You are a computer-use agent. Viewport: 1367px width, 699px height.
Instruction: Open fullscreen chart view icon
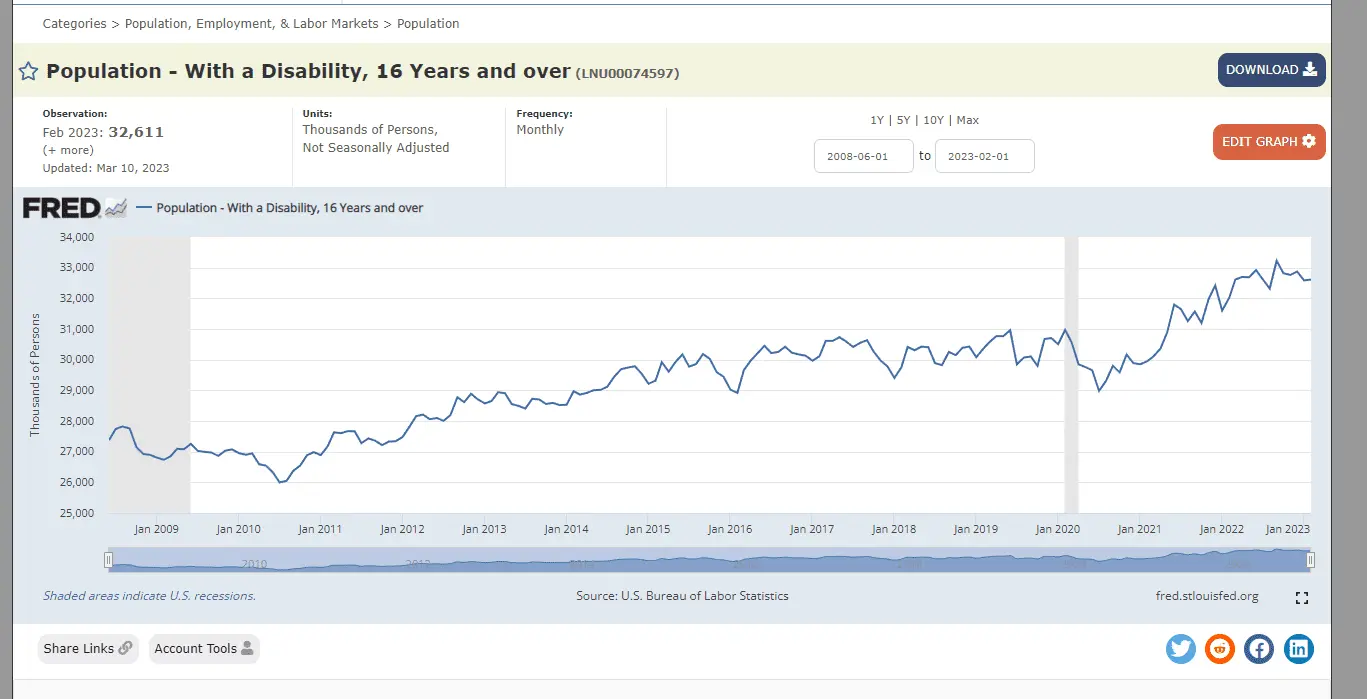[1301, 598]
